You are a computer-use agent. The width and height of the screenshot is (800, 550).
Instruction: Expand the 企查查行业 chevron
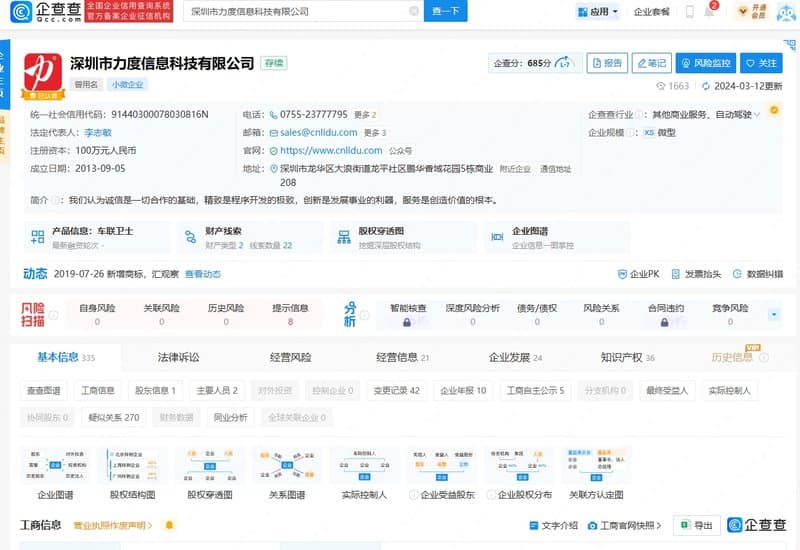click(x=757, y=115)
